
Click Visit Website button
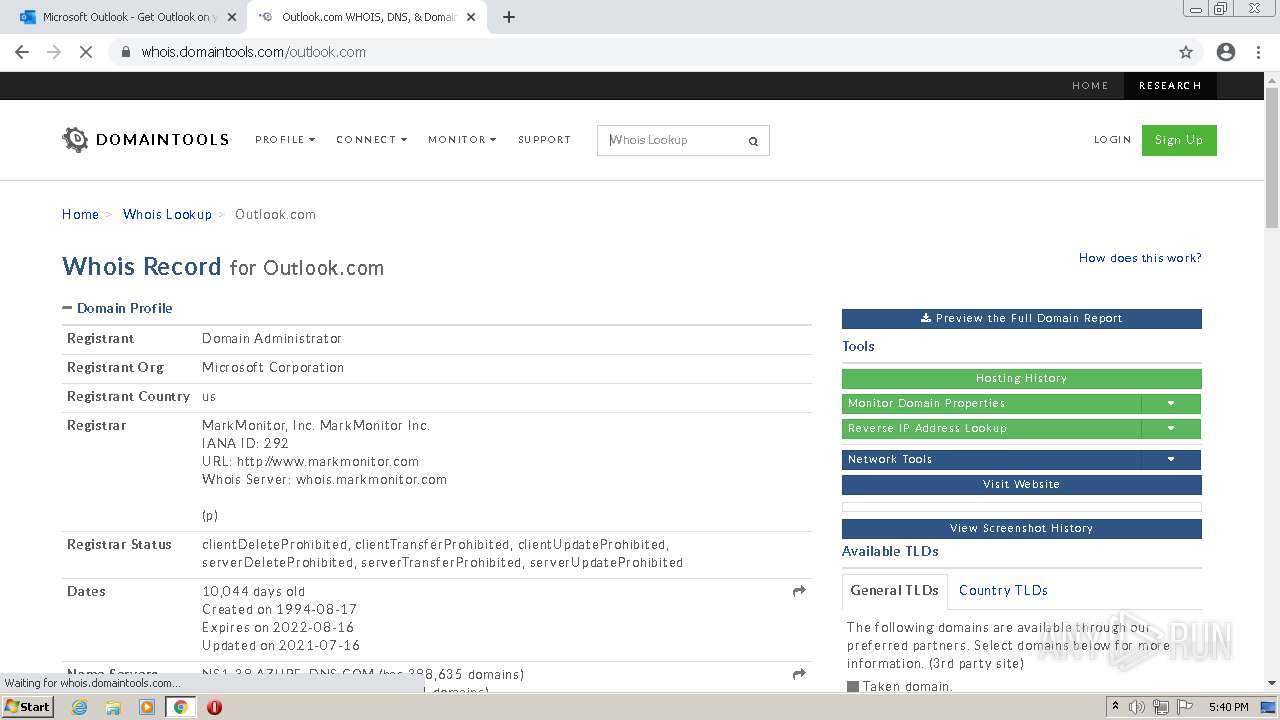pos(1021,484)
